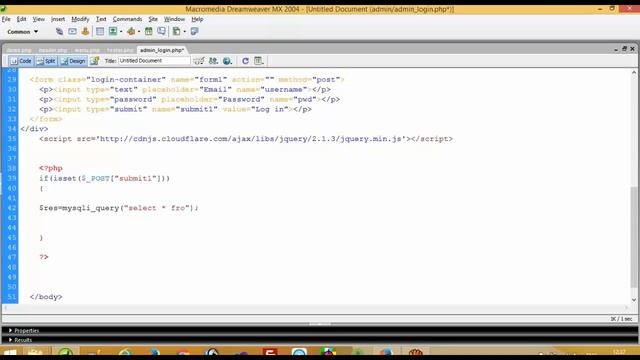
Task: Switch to the header.php tab
Action: point(53,50)
